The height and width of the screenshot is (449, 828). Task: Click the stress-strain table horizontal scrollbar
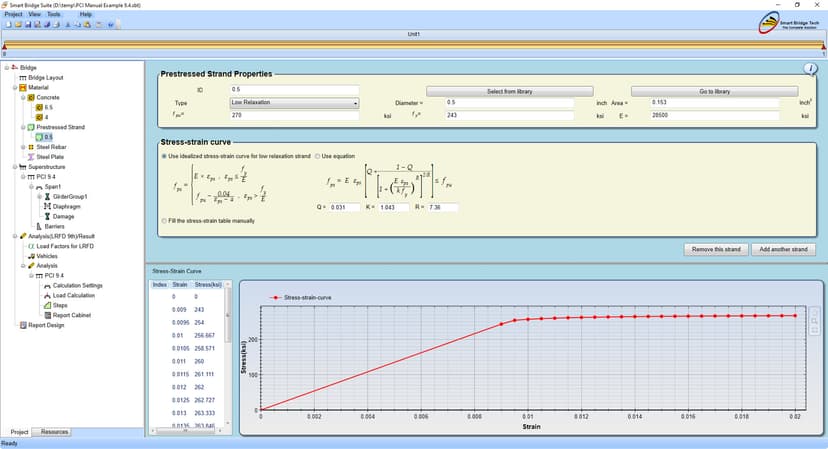[x=187, y=431]
